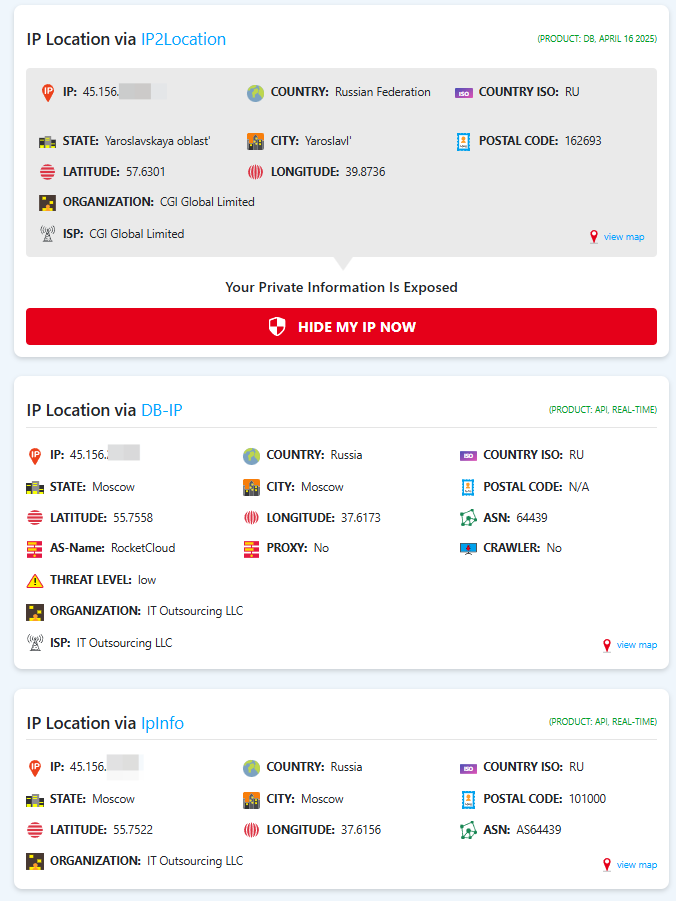Click the Threat Level warning triangle icon
Viewport: 676px width, 901px height.
[x=35, y=580]
